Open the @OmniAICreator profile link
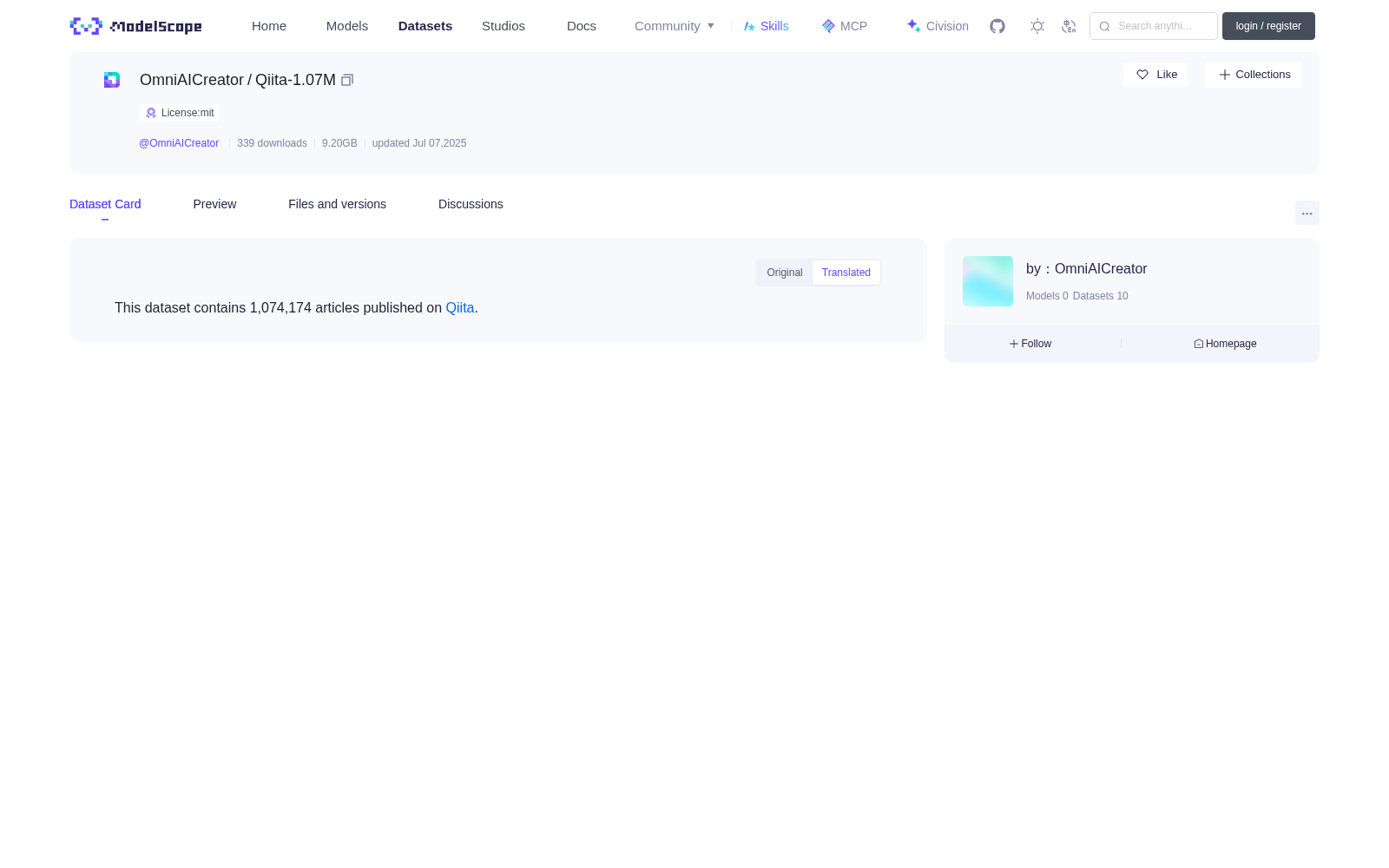 point(179,143)
